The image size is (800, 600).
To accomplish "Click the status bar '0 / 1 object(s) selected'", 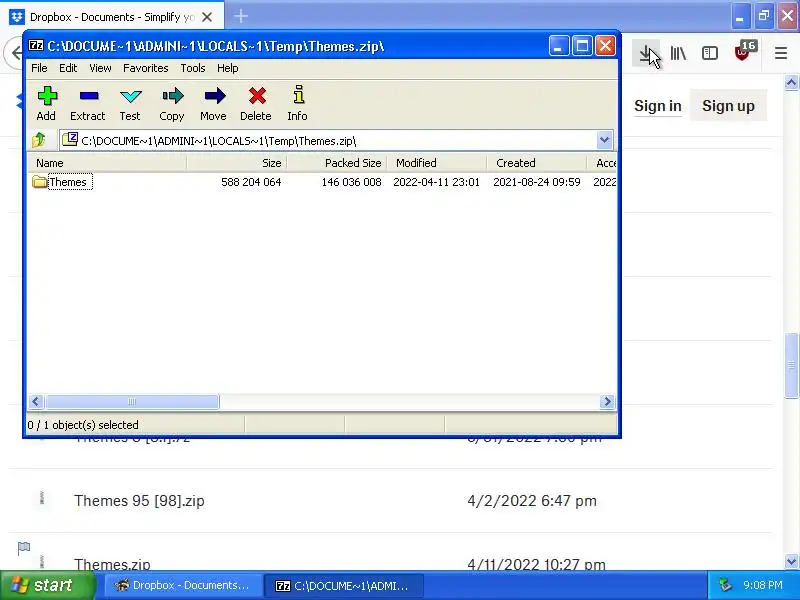I will (x=83, y=425).
